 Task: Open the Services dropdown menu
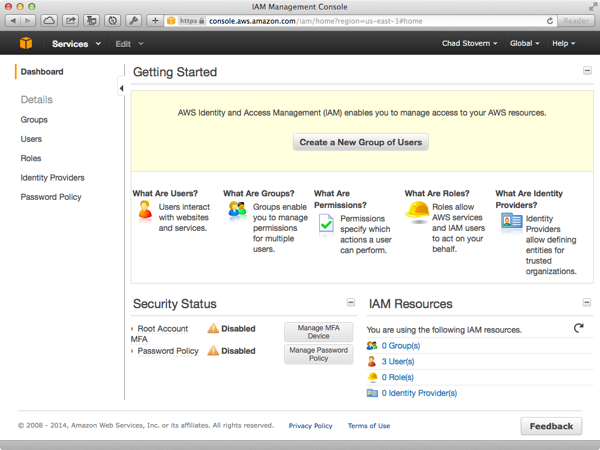click(76, 44)
